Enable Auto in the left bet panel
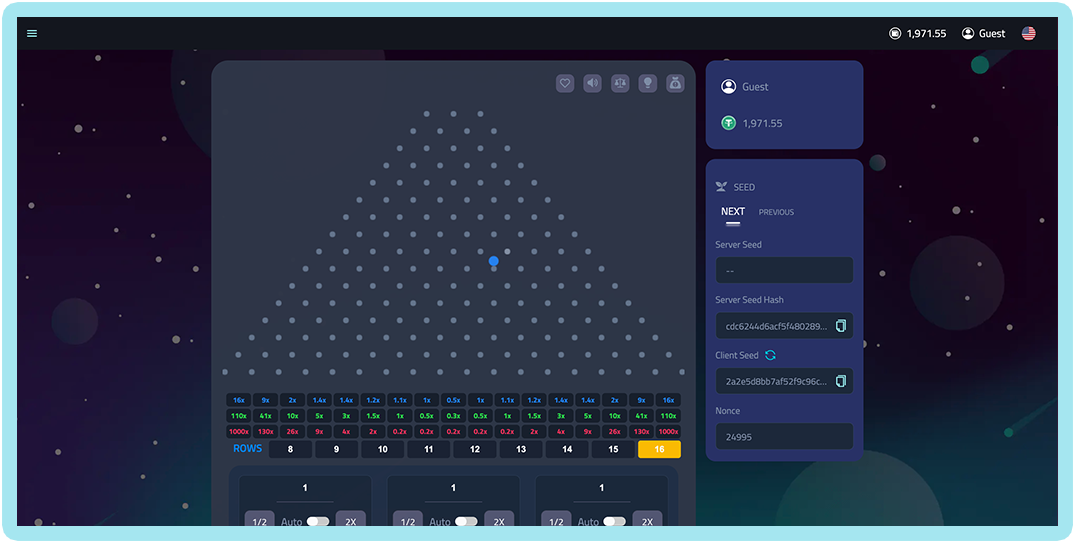Image resolution: width=1075 pixels, height=543 pixels. pos(318,522)
